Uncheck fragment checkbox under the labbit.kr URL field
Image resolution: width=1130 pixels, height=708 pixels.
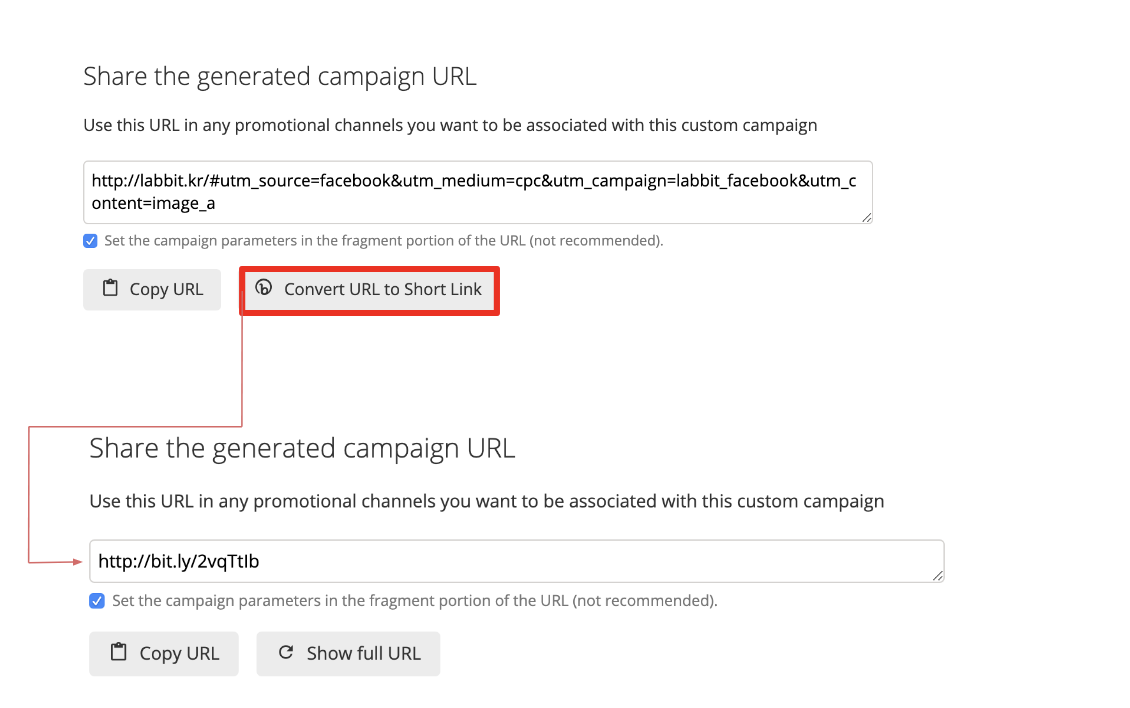(91, 241)
